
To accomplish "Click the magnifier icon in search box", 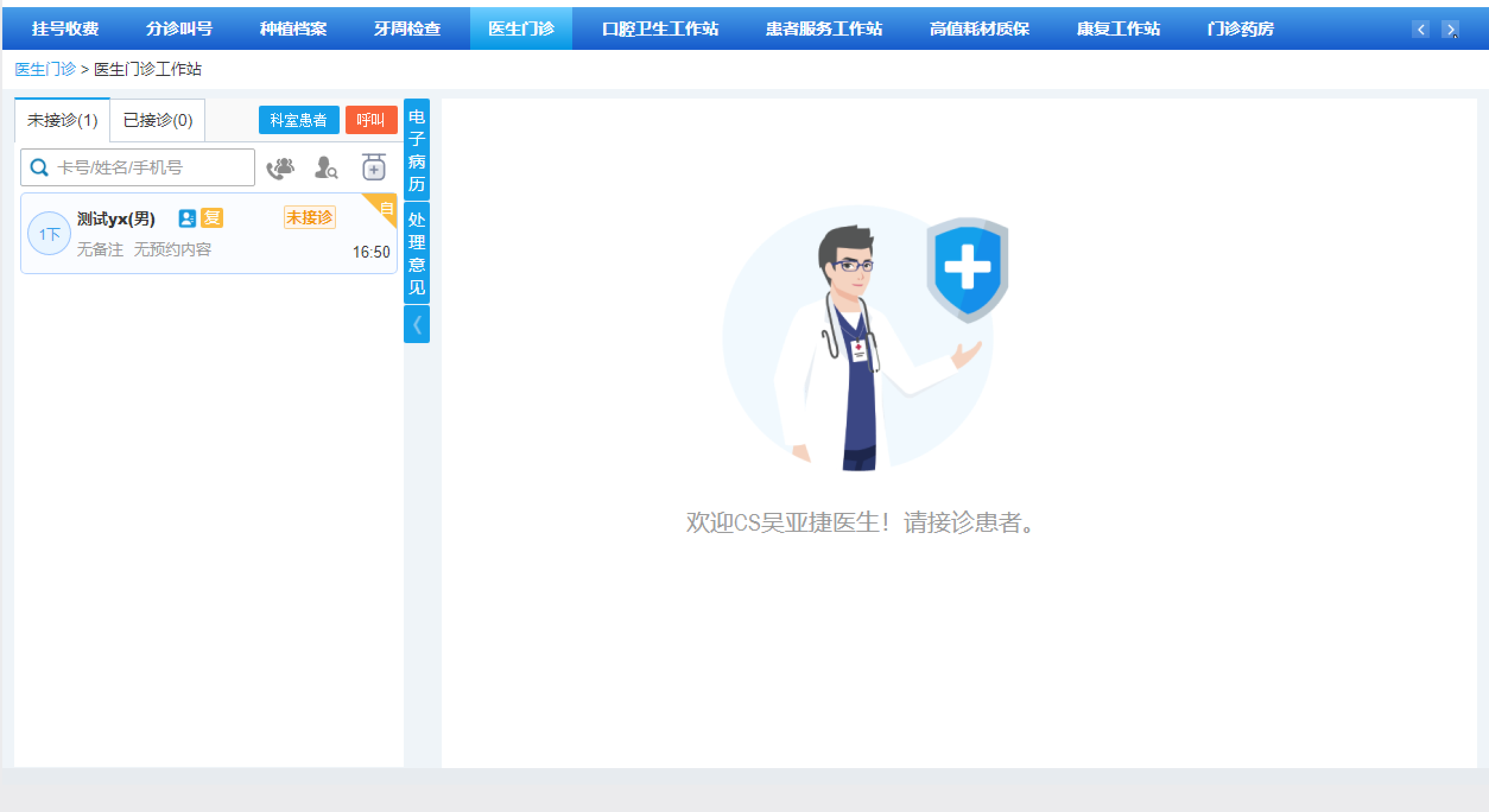I will pyautogui.click(x=39, y=168).
